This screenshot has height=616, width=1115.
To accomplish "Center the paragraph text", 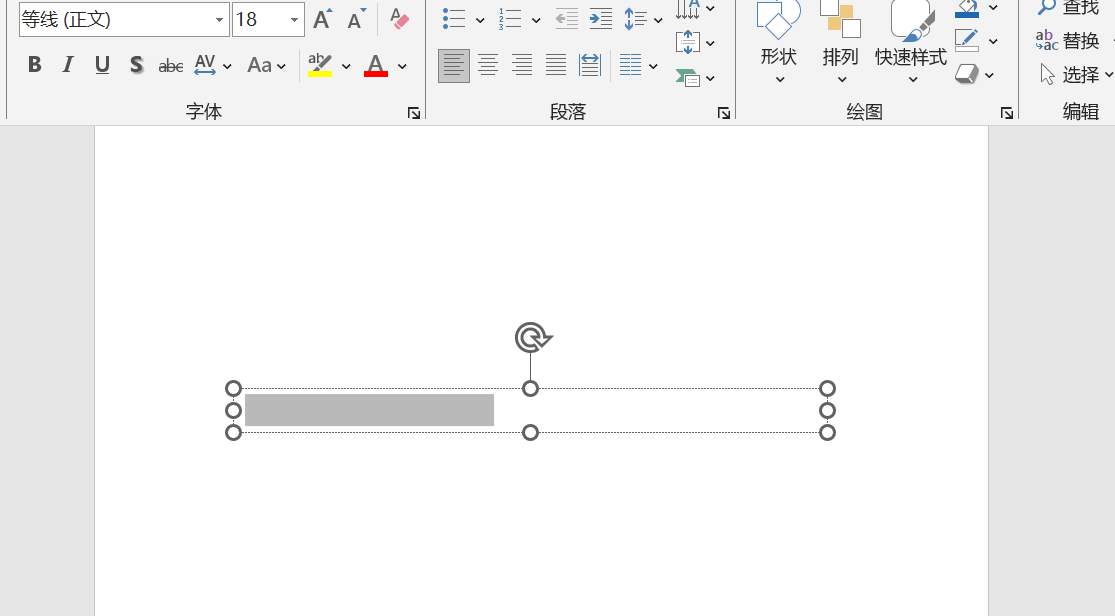I will point(488,66).
